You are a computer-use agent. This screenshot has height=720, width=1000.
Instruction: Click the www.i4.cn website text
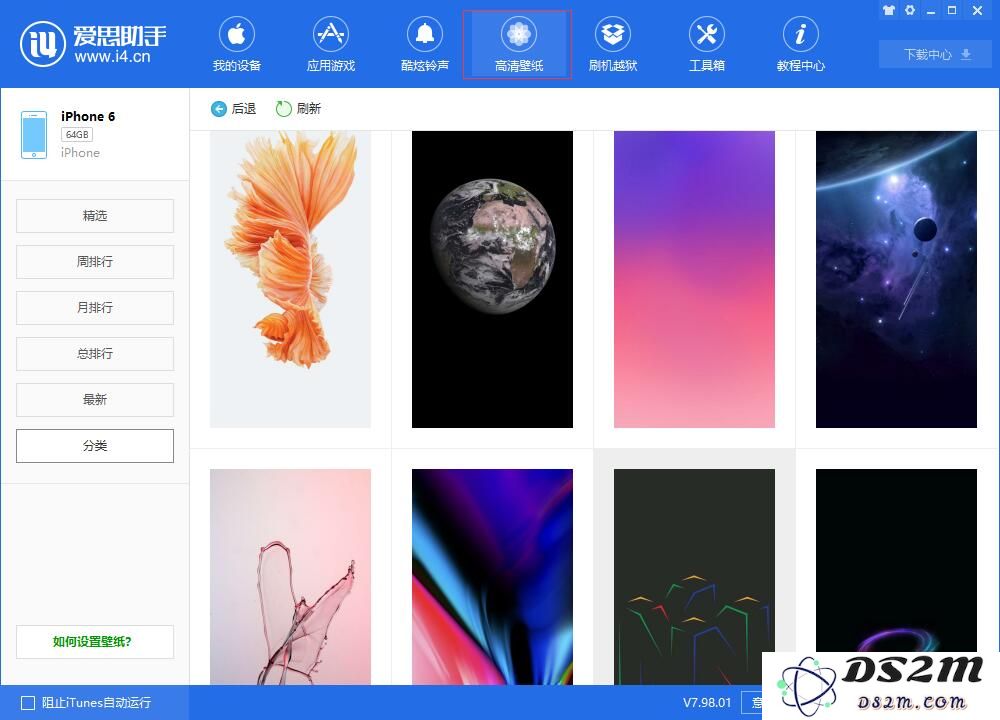112,57
